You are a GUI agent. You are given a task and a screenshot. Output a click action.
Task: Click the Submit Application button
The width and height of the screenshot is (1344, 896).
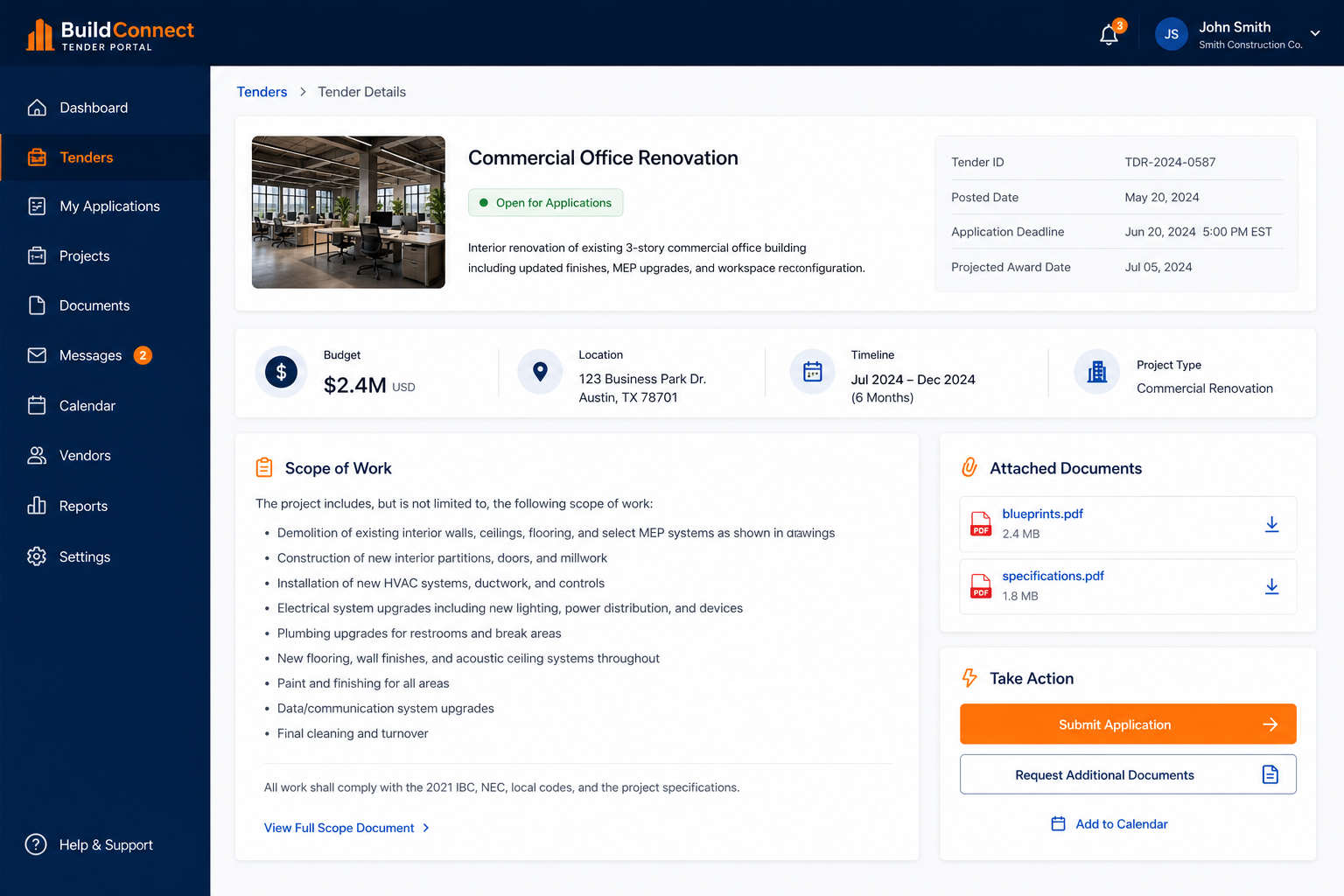coord(1128,724)
